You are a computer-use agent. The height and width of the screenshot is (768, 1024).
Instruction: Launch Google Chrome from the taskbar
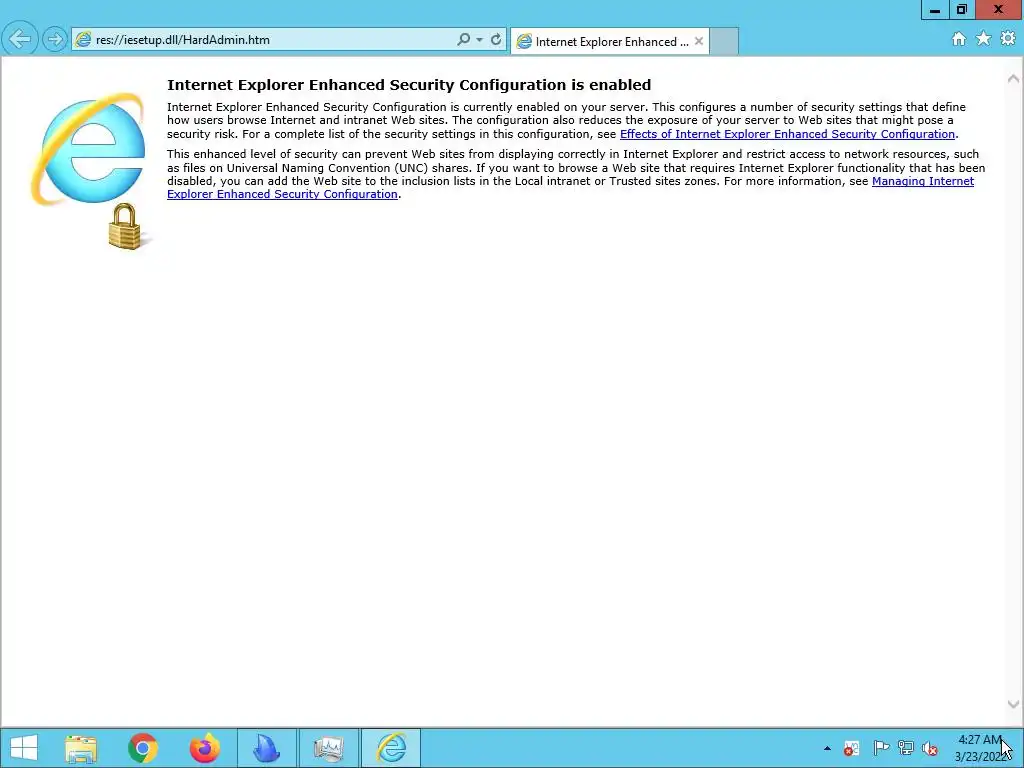[143, 748]
